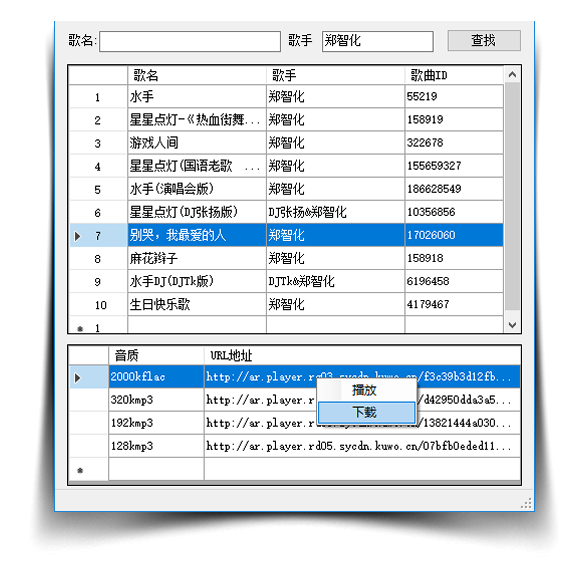Click the new-row asterisk header in quality table

click(89, 469)
